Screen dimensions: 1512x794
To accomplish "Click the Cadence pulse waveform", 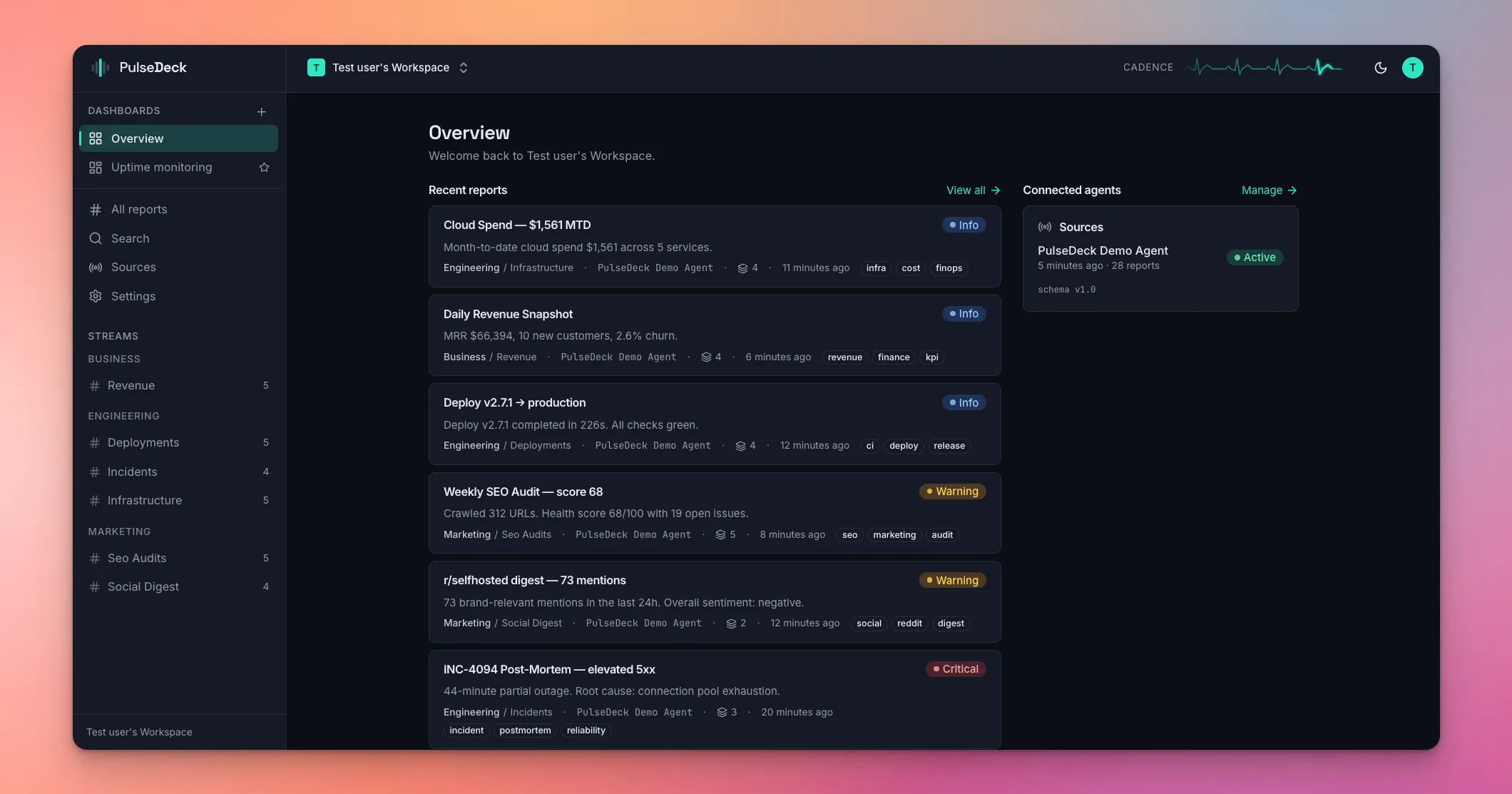I will [1263, 67].
